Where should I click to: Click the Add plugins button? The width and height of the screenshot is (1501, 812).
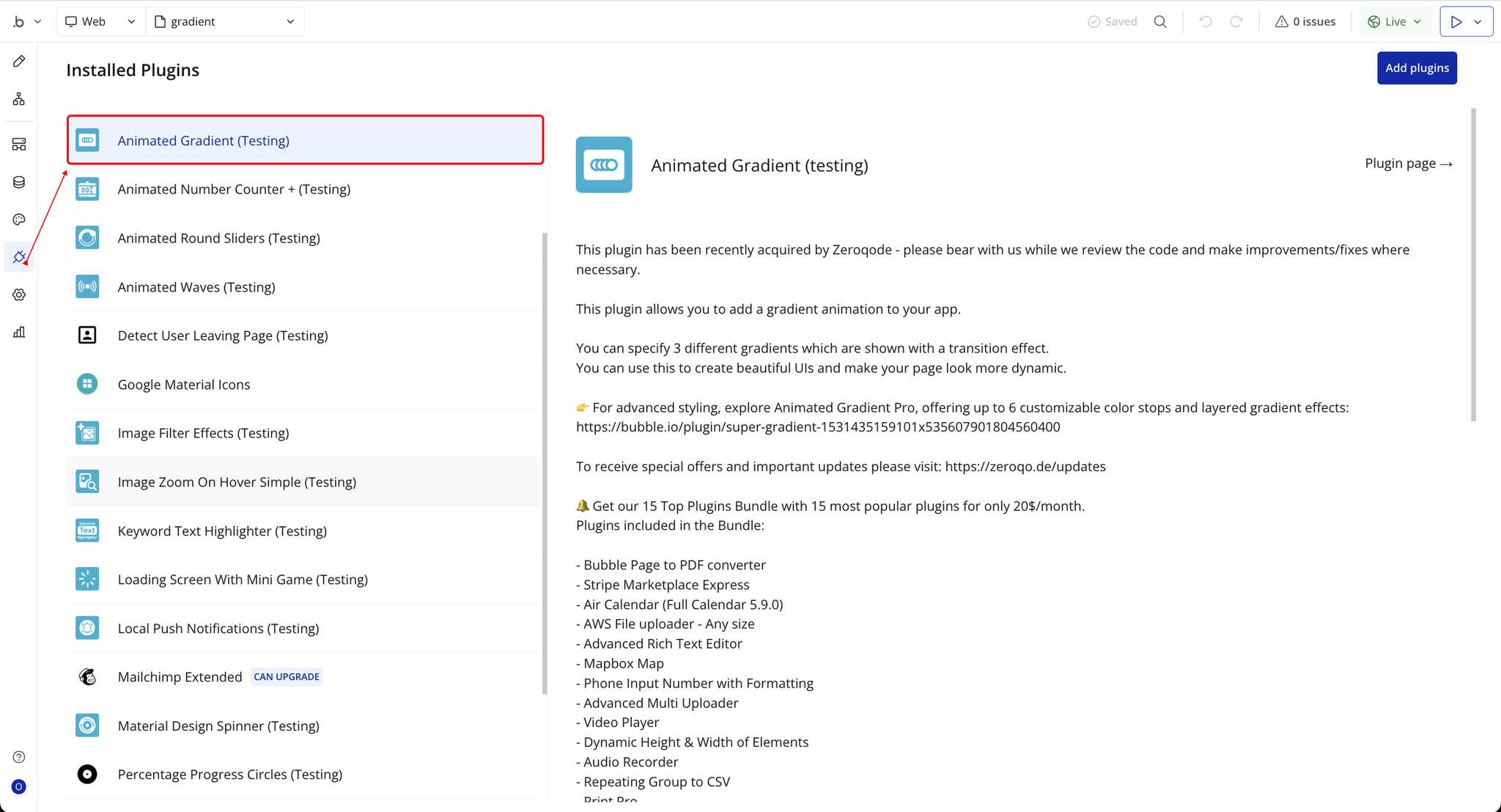click(x=1416, y=68)
